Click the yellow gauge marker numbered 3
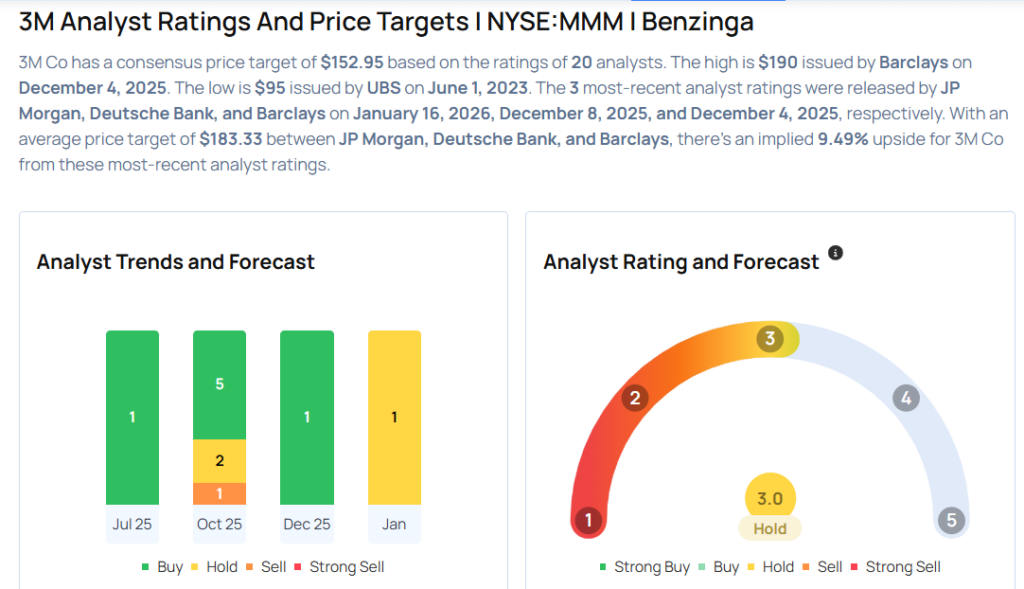The image size is (1024, 589). point(770,339)
